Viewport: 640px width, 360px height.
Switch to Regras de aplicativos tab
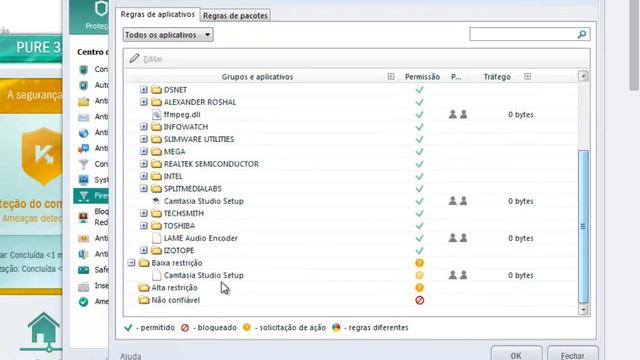158,14
